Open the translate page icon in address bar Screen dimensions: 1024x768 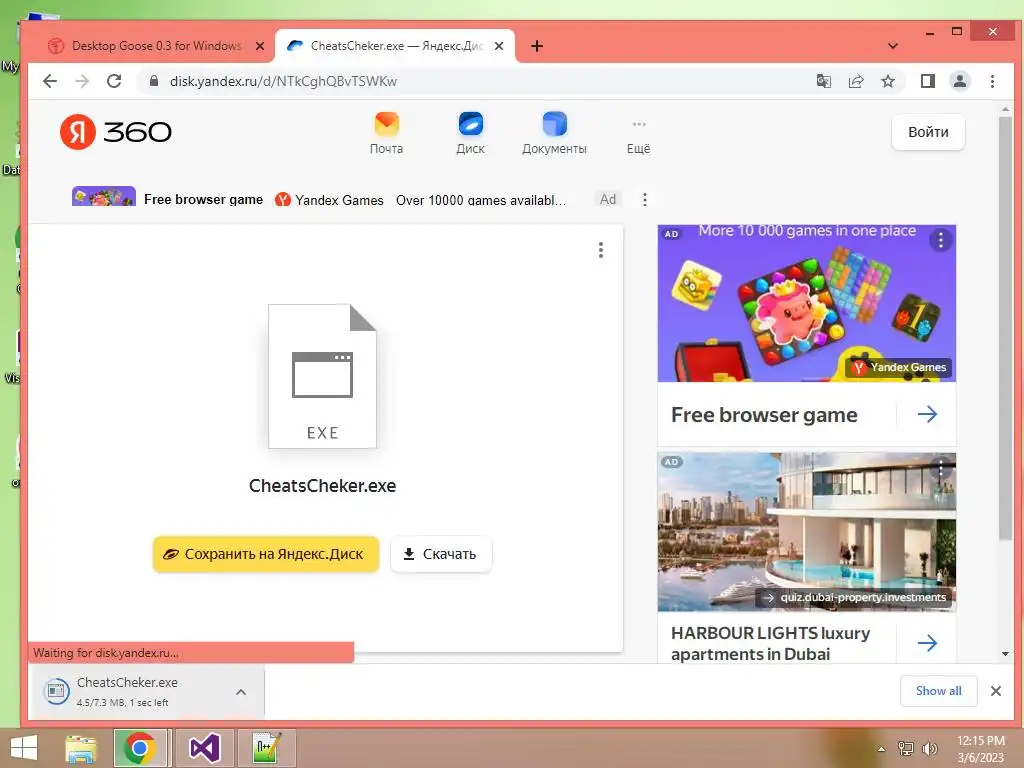824,81
